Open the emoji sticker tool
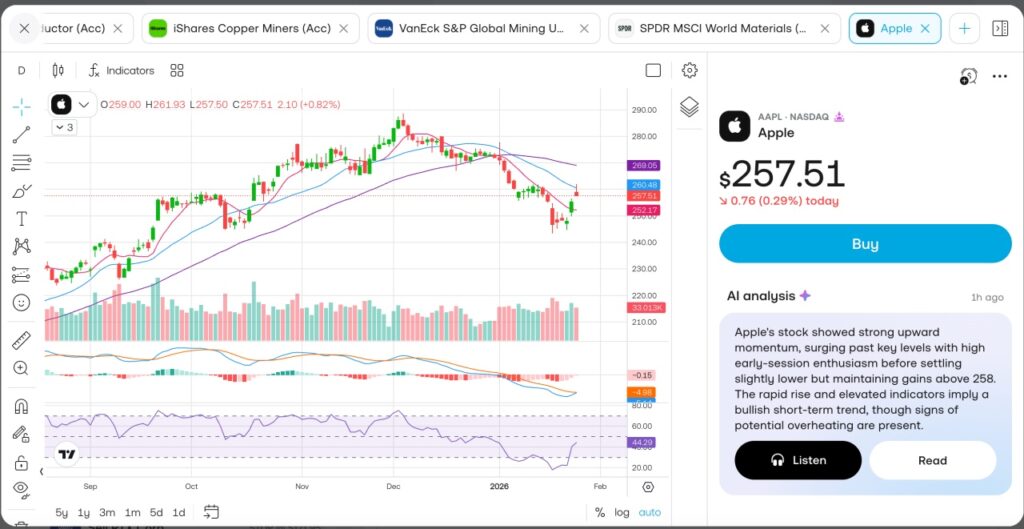This screenshot has height=529, width=1024. click(x=21, y=302)
